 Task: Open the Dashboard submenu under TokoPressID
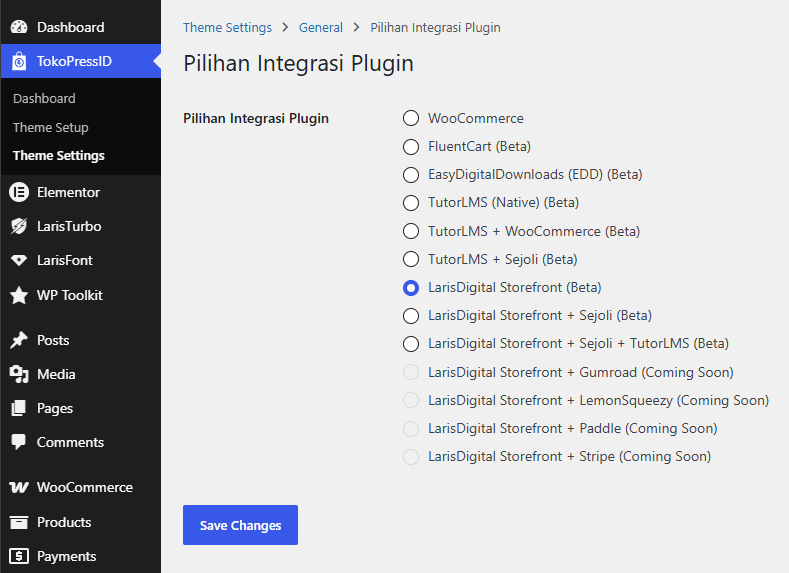coord(44,99)
